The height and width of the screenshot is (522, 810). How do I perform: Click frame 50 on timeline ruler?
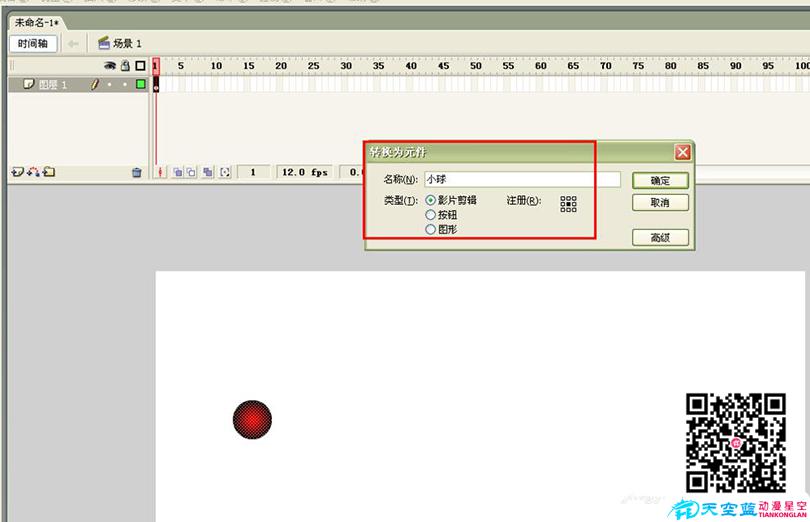click(476, 66)
